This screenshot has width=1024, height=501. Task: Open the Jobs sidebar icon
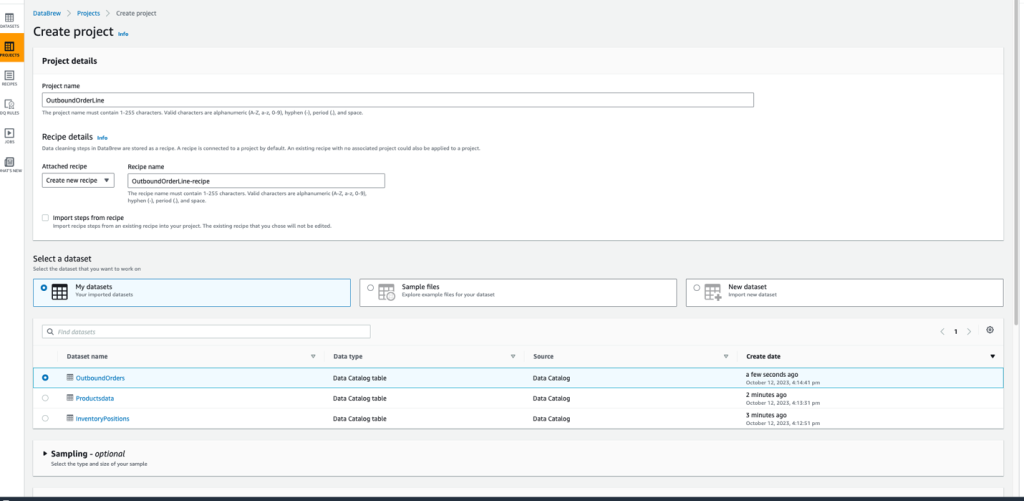tap(9, 133)
